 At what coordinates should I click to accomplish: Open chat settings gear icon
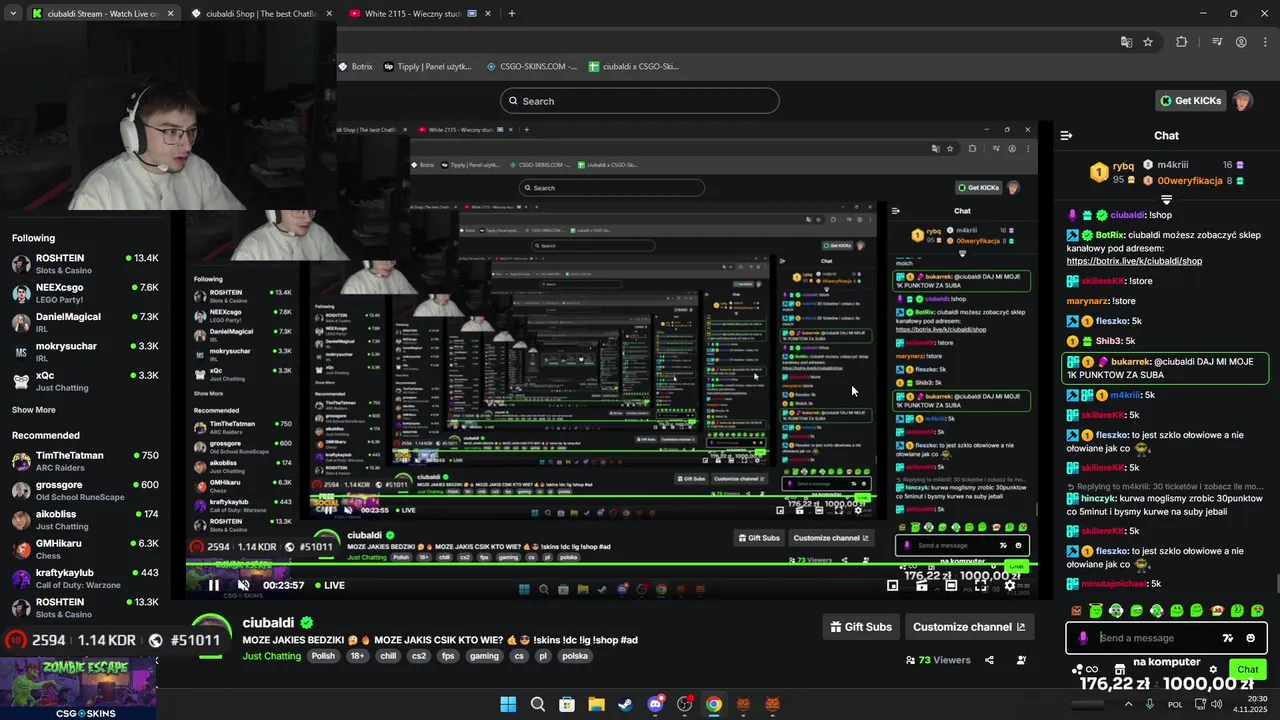[1213, 669]
